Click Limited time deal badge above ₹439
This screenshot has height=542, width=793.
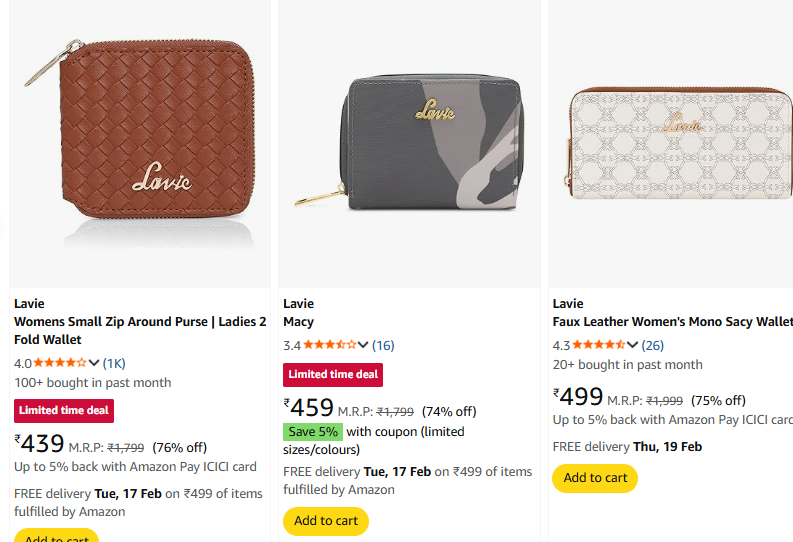64,411
